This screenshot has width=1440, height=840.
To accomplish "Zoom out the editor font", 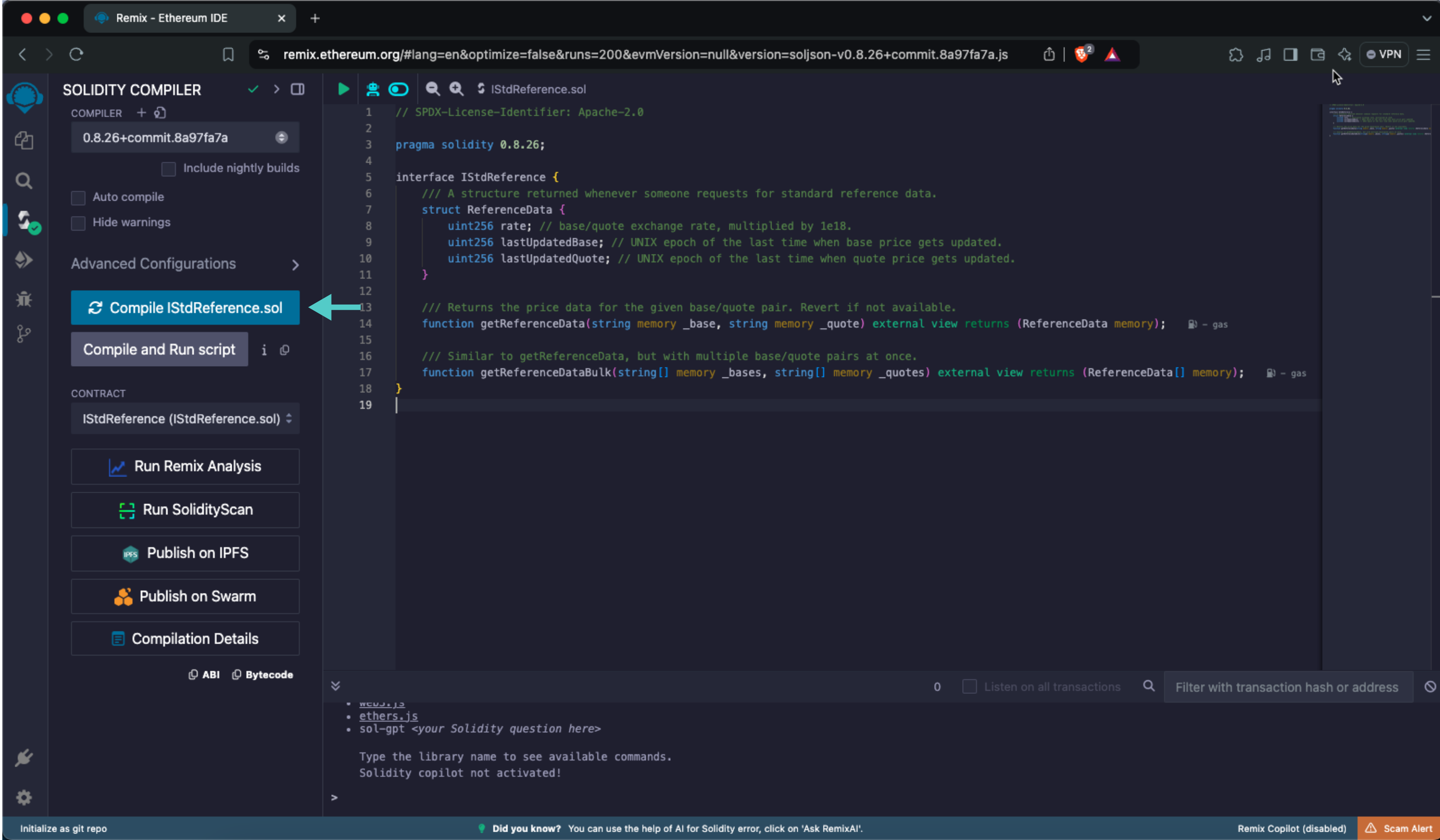I will point(432,89).
